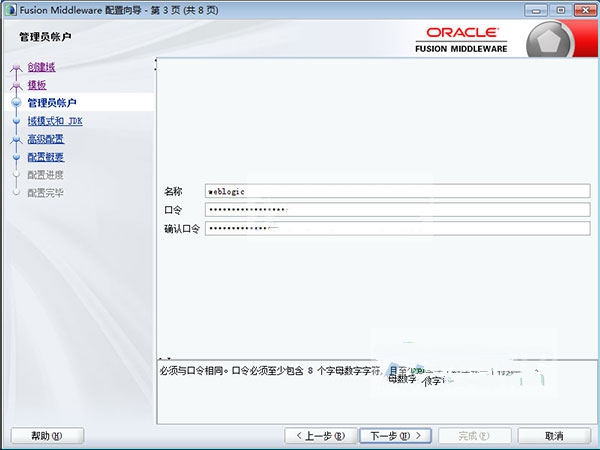
Task: Minimize the configuration wizard window
Action: tap(536, 10)
